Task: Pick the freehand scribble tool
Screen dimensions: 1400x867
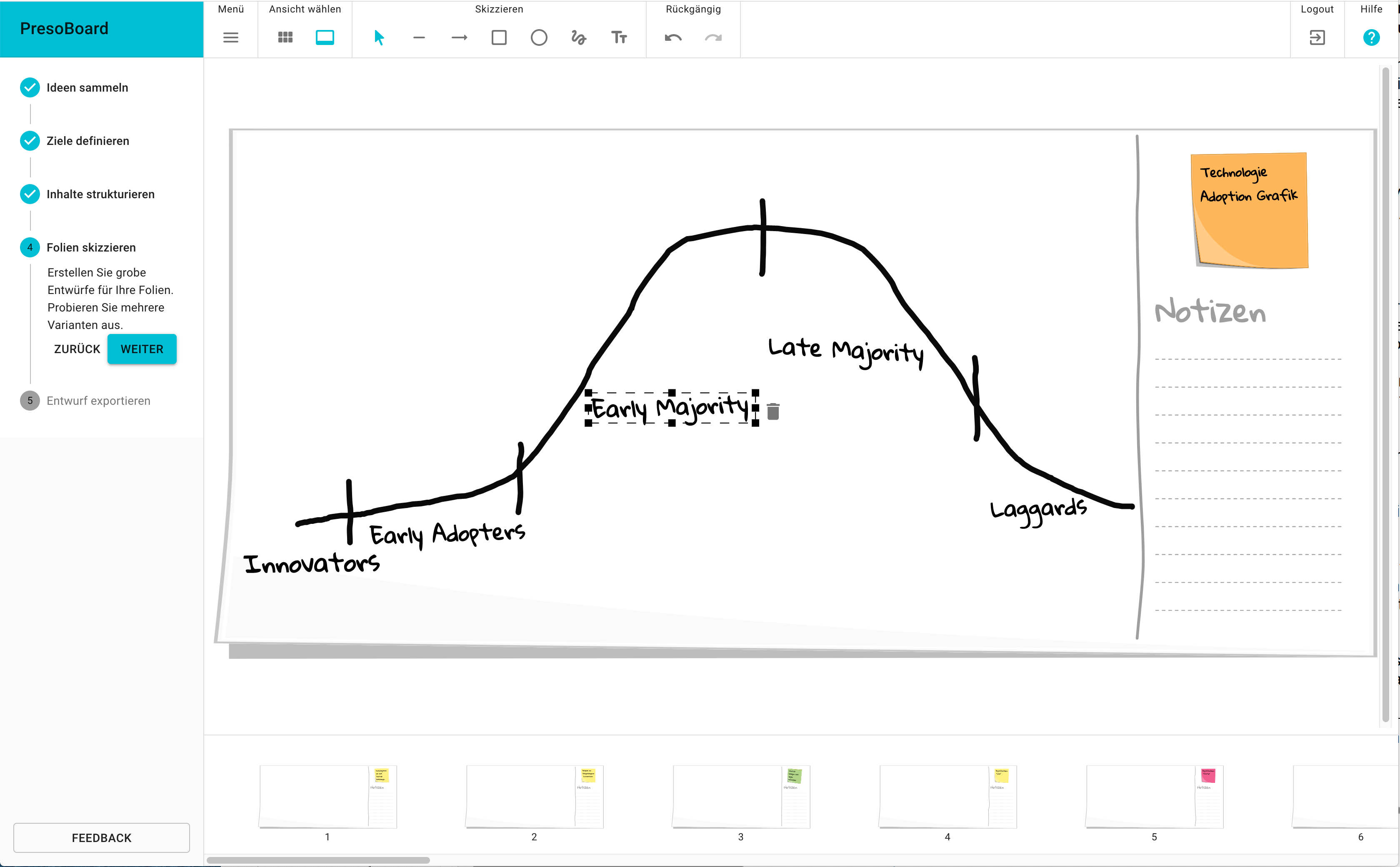Action: (578, 38)
